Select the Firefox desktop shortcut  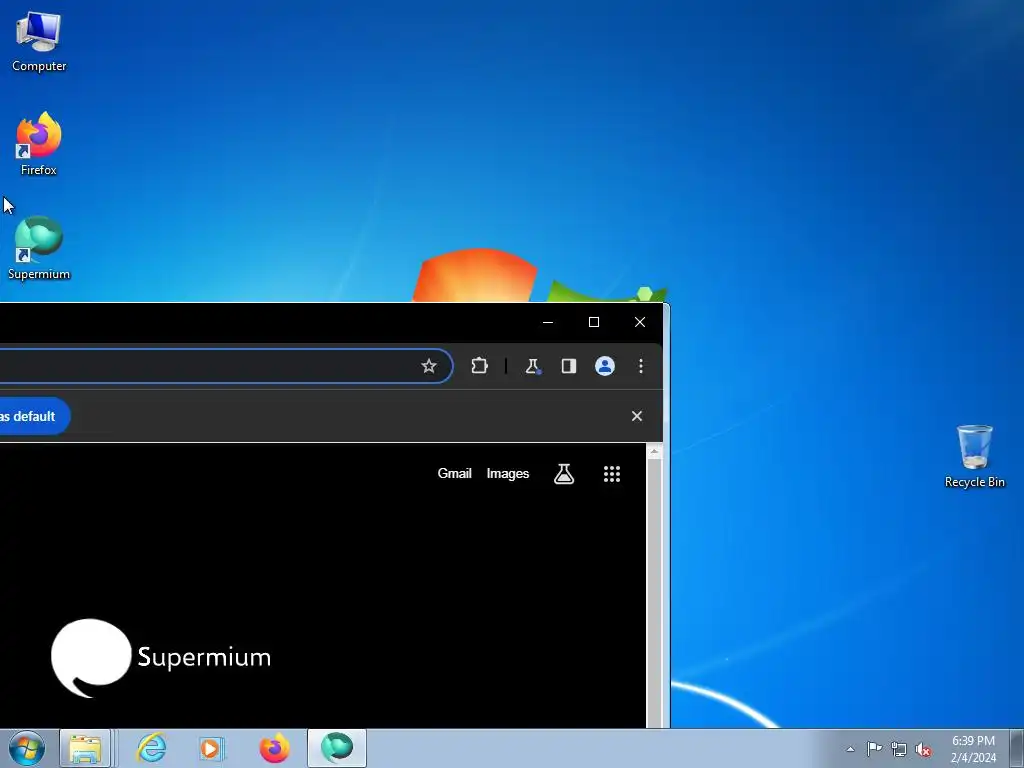(x=39, y=144)
